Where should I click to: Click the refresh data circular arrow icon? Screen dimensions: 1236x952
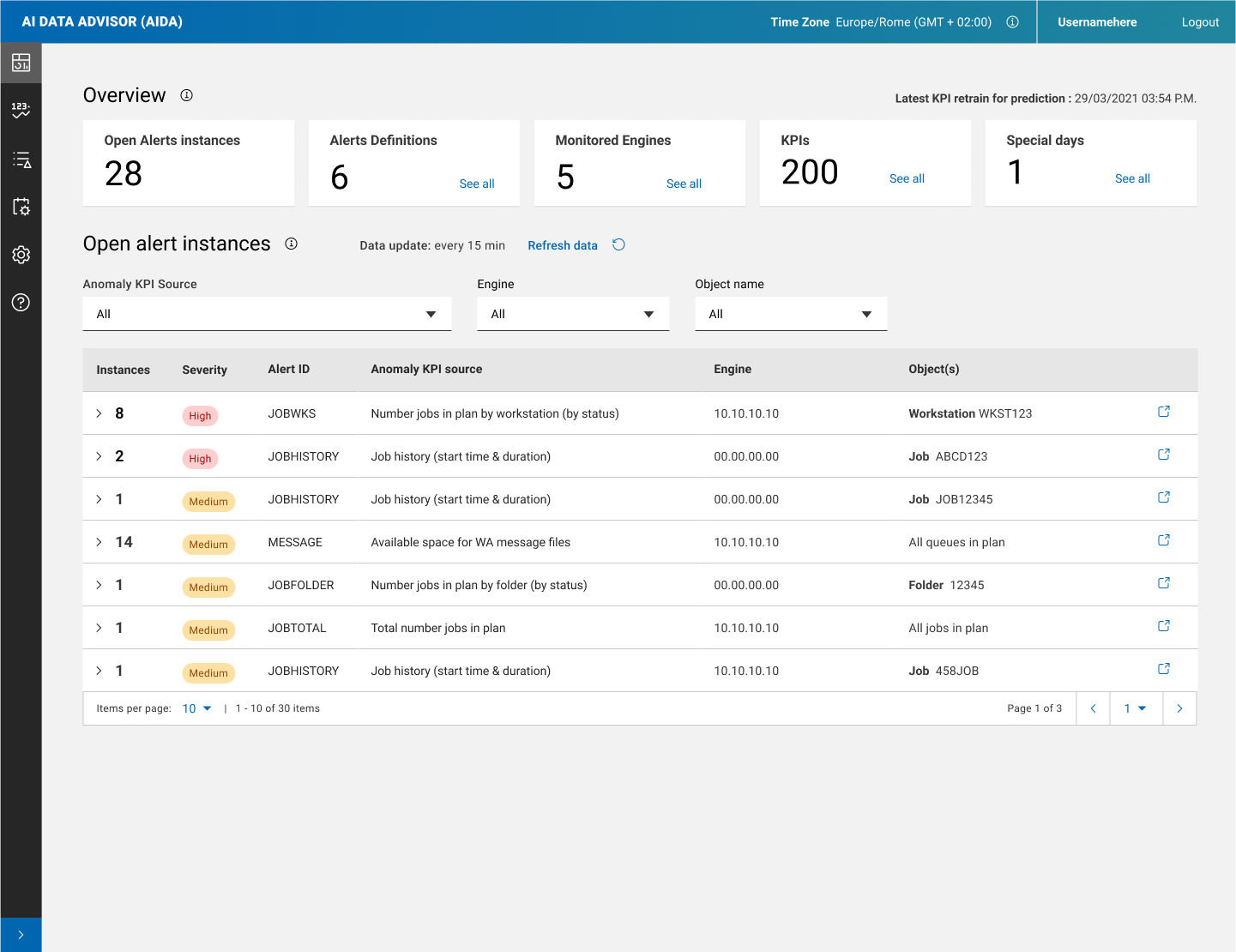click(618, 245)
